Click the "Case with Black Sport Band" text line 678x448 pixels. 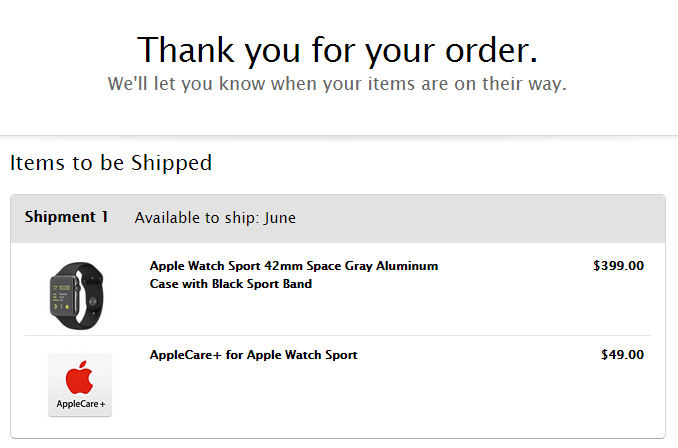[x=230, y=284]
